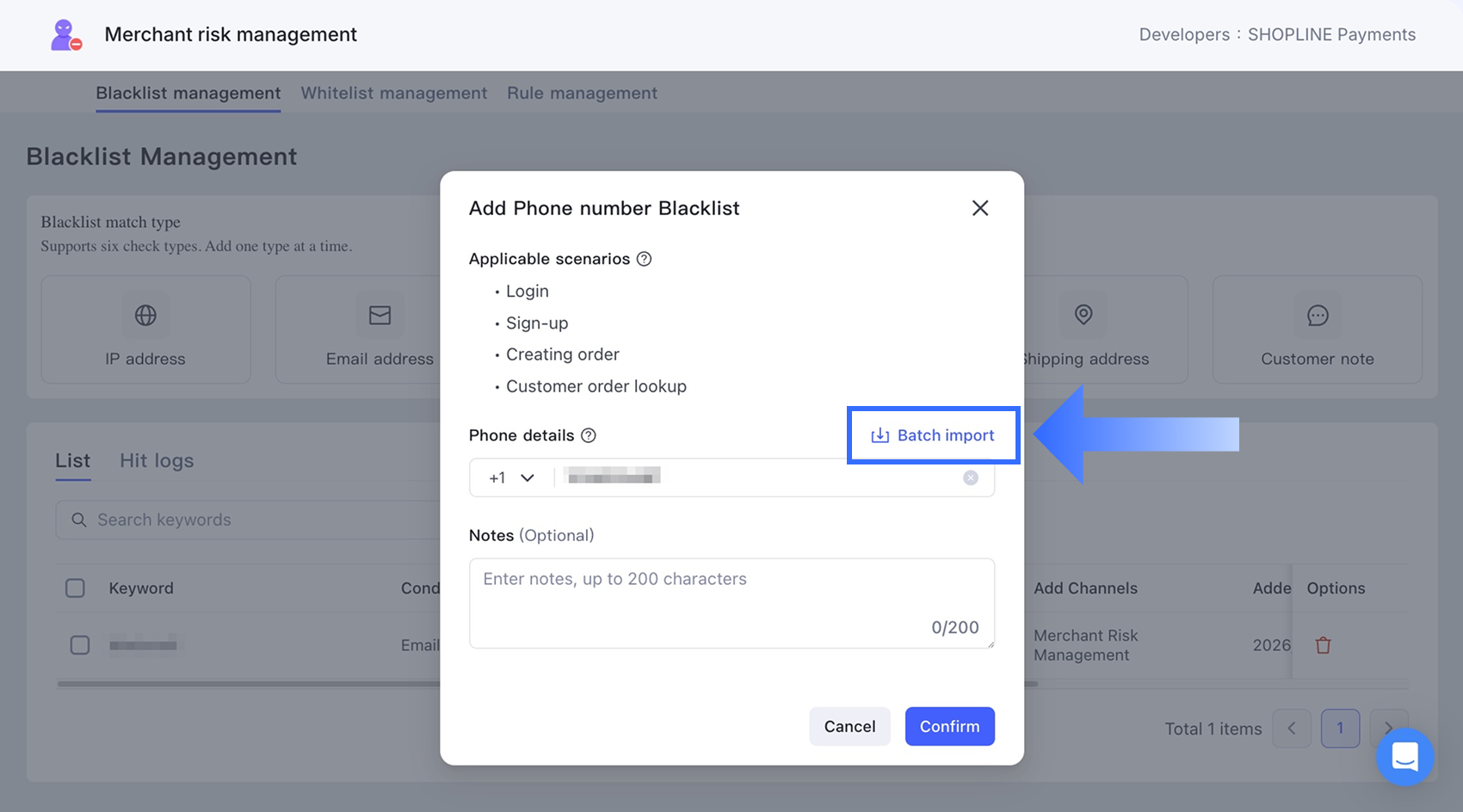Expand the +1 country code dropdown
The width and height of the screenshot is (1463, 812).
(512, 477)
